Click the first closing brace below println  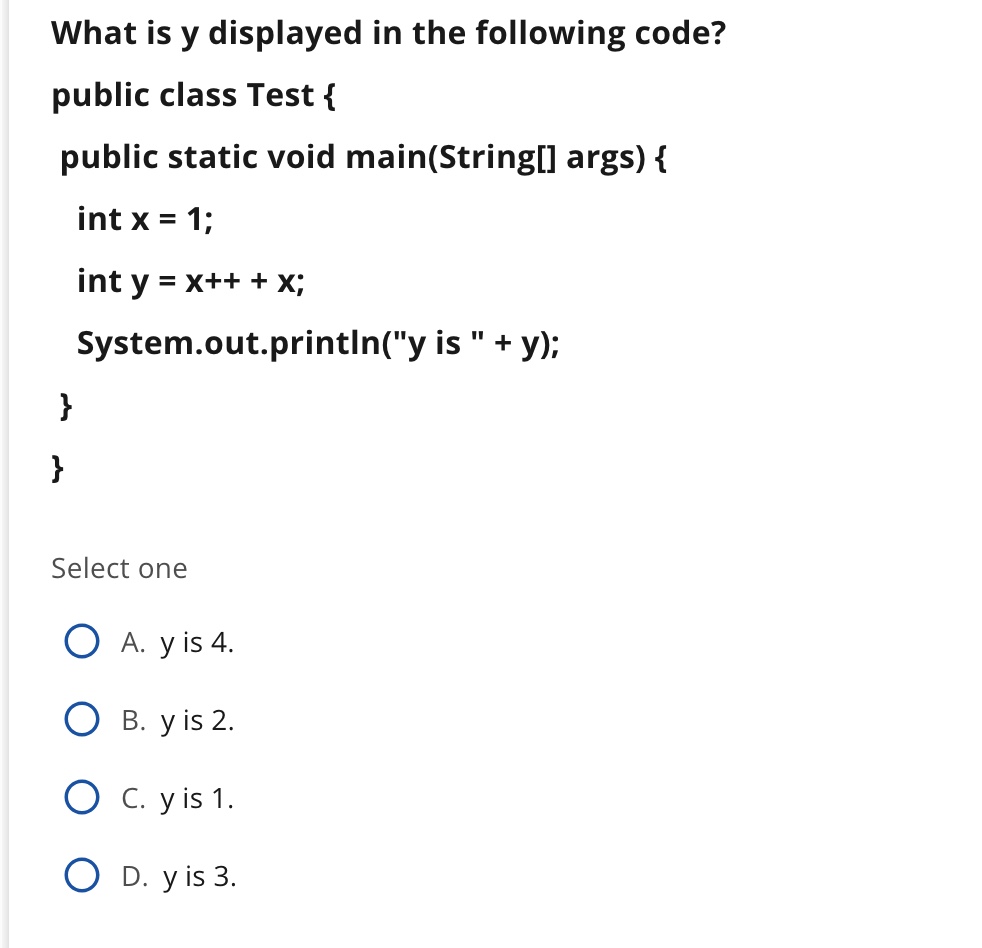point(65,405)
